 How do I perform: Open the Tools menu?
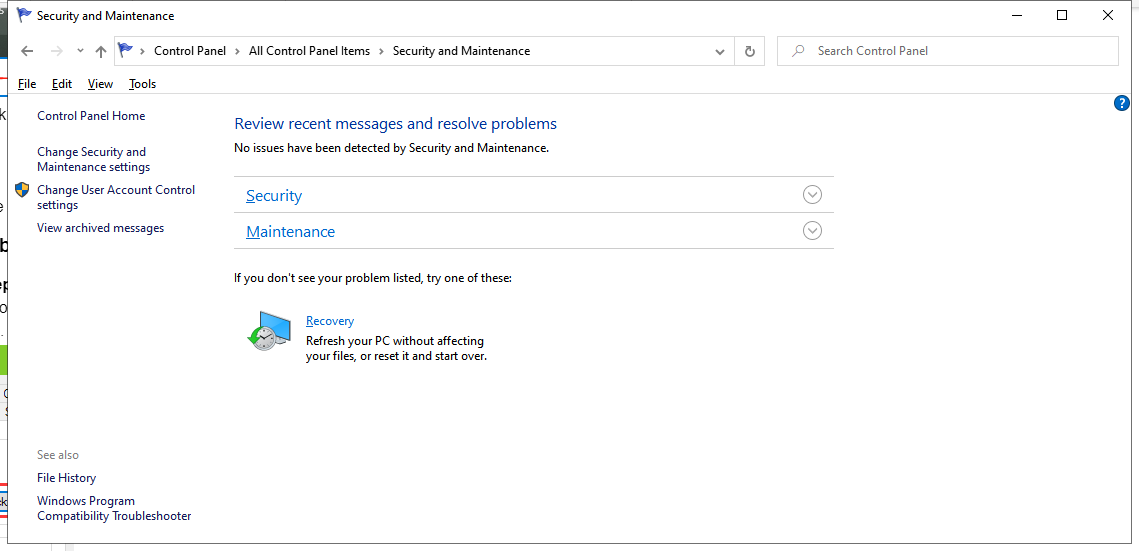[142, 83]
